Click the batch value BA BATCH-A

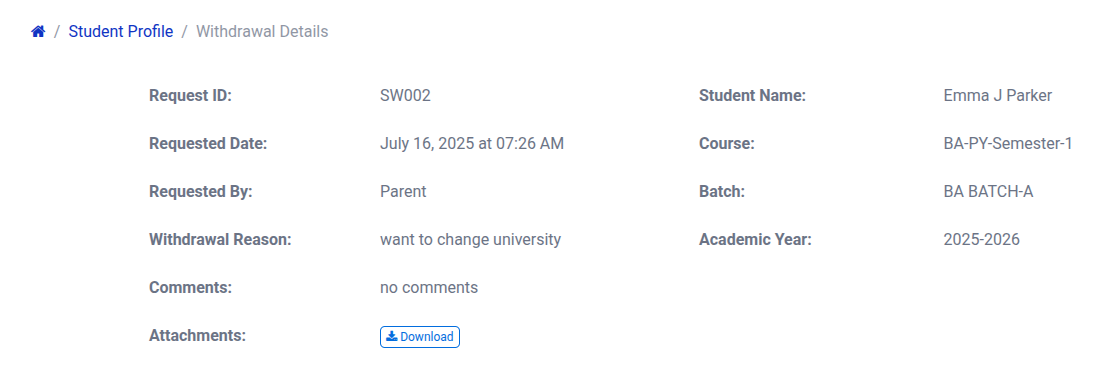point(988,191)
